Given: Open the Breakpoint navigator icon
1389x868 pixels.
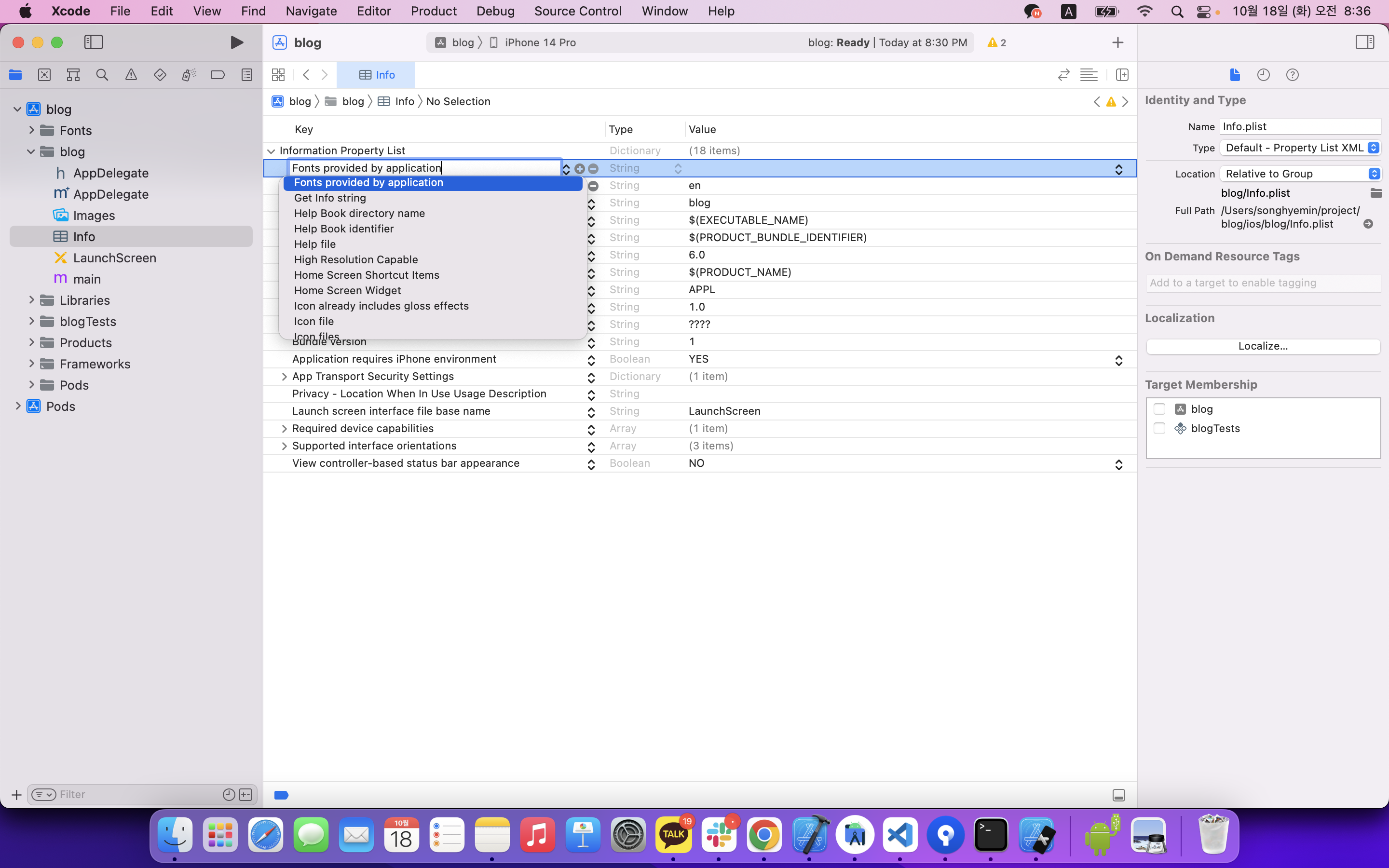Looking at the screenshot, I should [x=218, y=75].
